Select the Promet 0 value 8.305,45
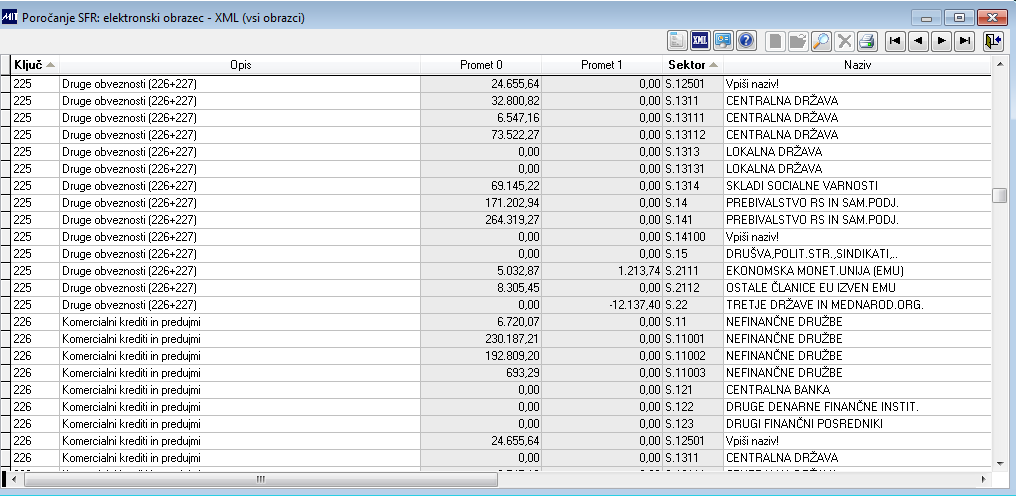Screen dimensions: 1016x496 click(481, 287)
